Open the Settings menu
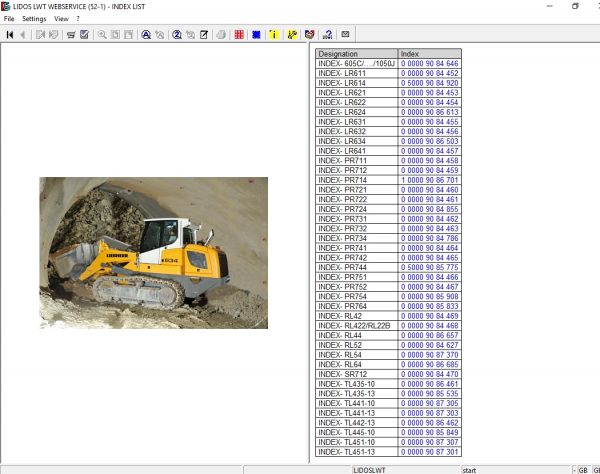This screenshot has height=474, width=600. pyautogui.click(x=34, y=19)
